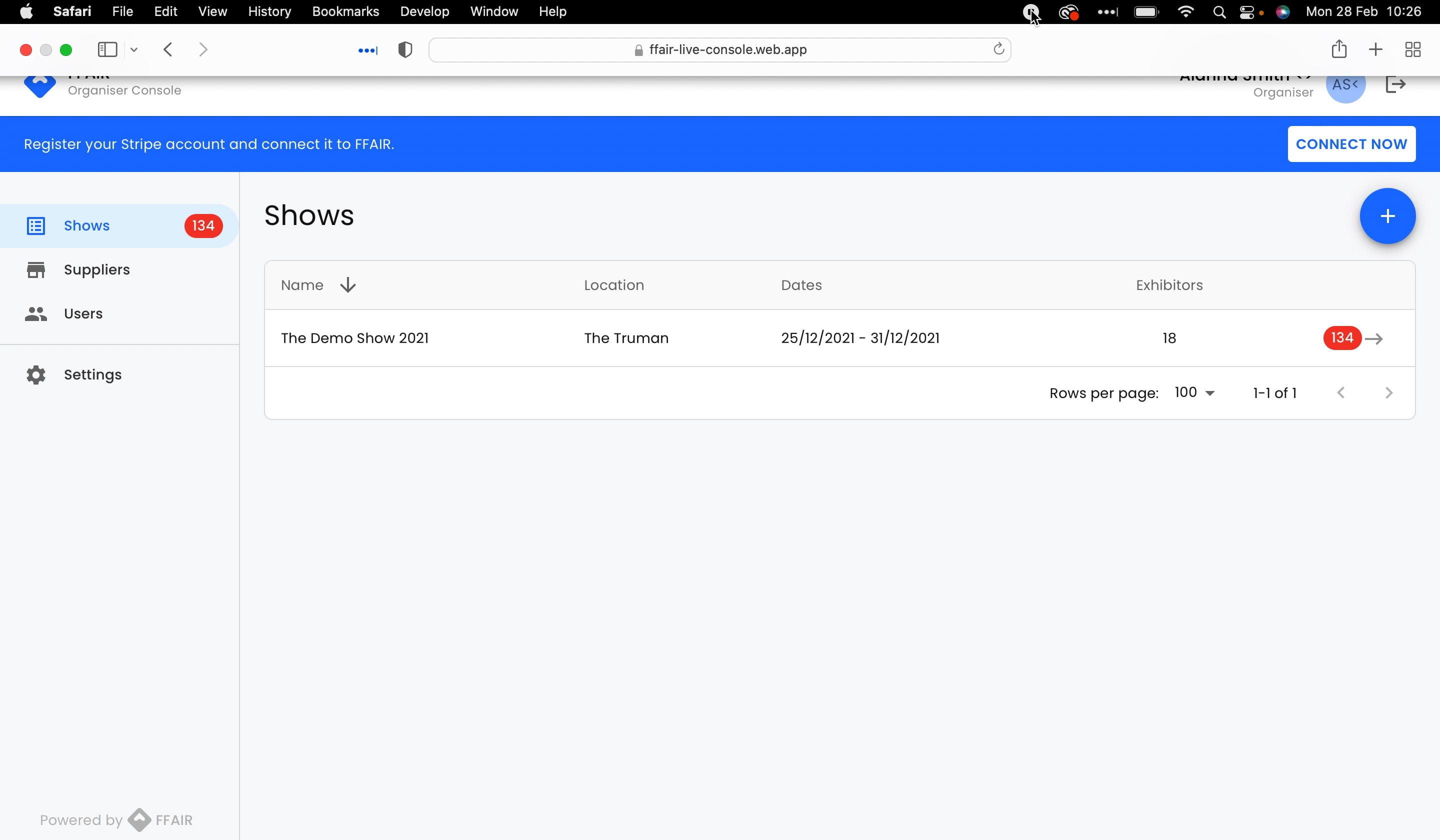The image size is (1440, 840).
Task: Click the Users people icon
Action: (36, 313)
